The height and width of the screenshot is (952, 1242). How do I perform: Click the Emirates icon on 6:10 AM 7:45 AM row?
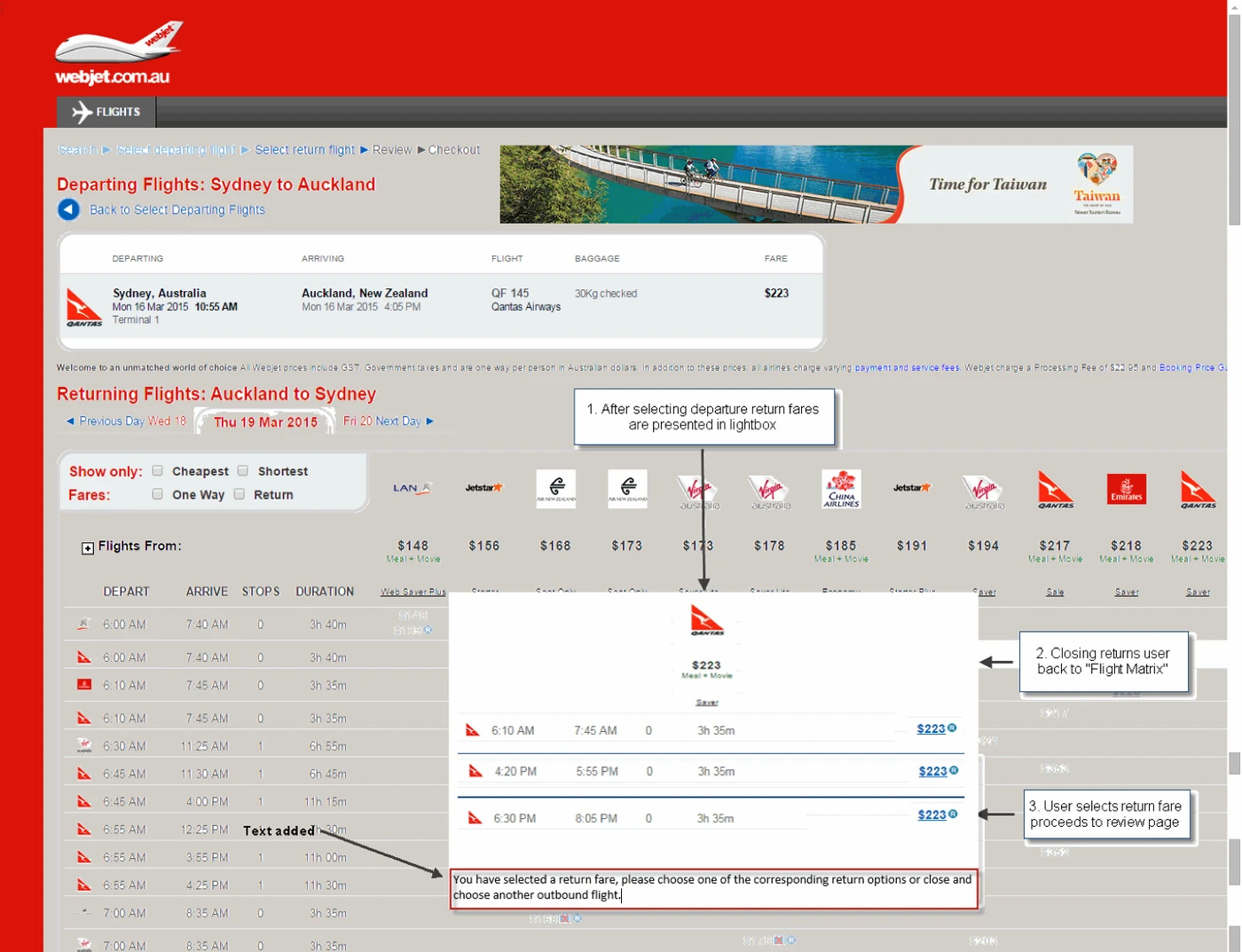point(84,685)
